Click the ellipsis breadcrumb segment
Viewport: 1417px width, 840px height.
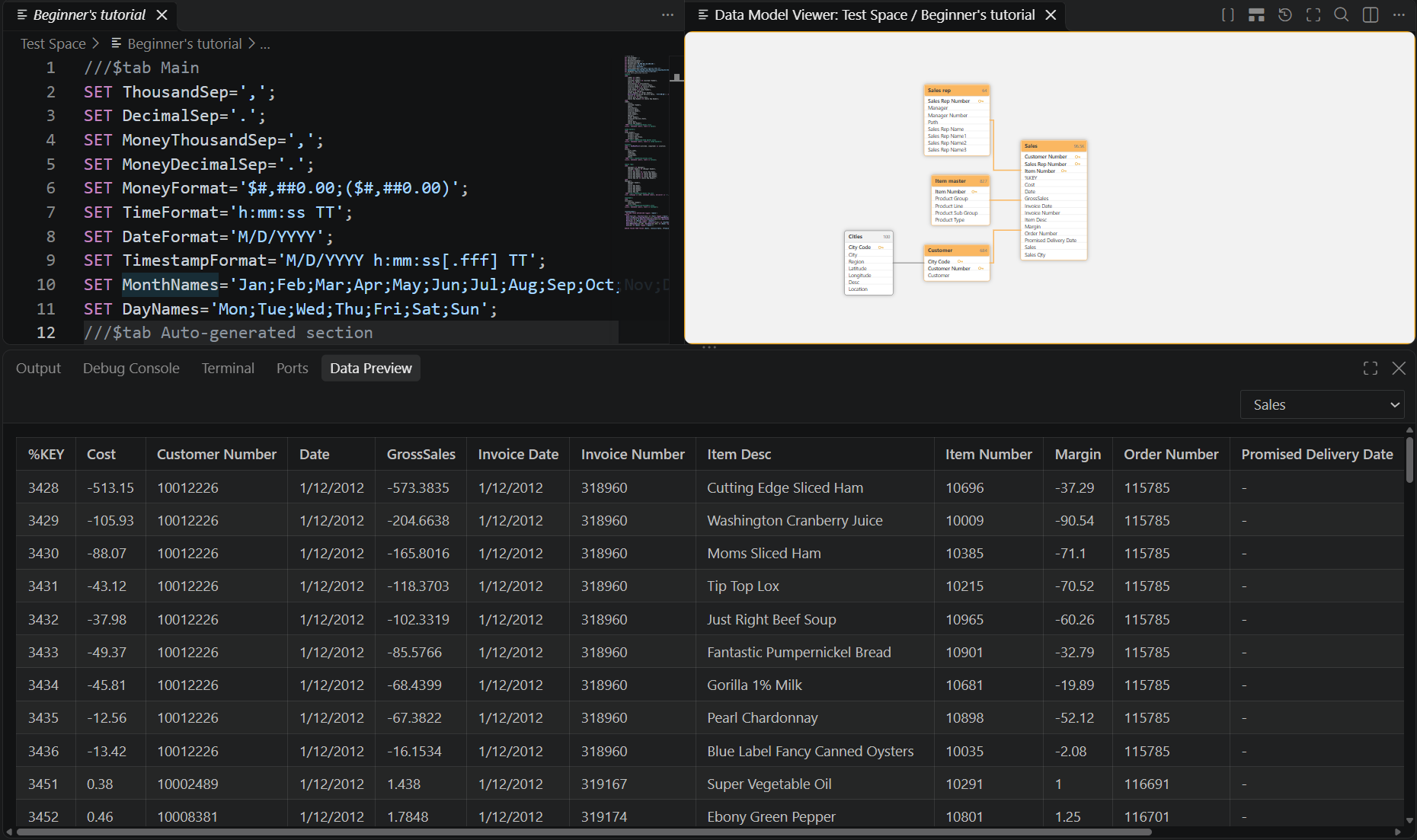click(x=265, y=44)
